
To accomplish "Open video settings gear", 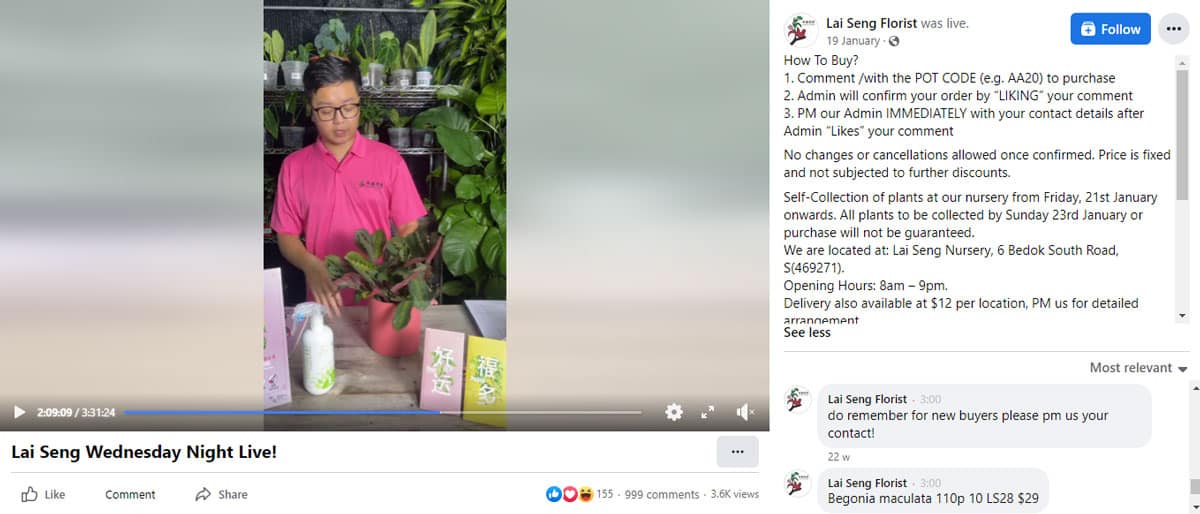I will click(x=674, y=412).
